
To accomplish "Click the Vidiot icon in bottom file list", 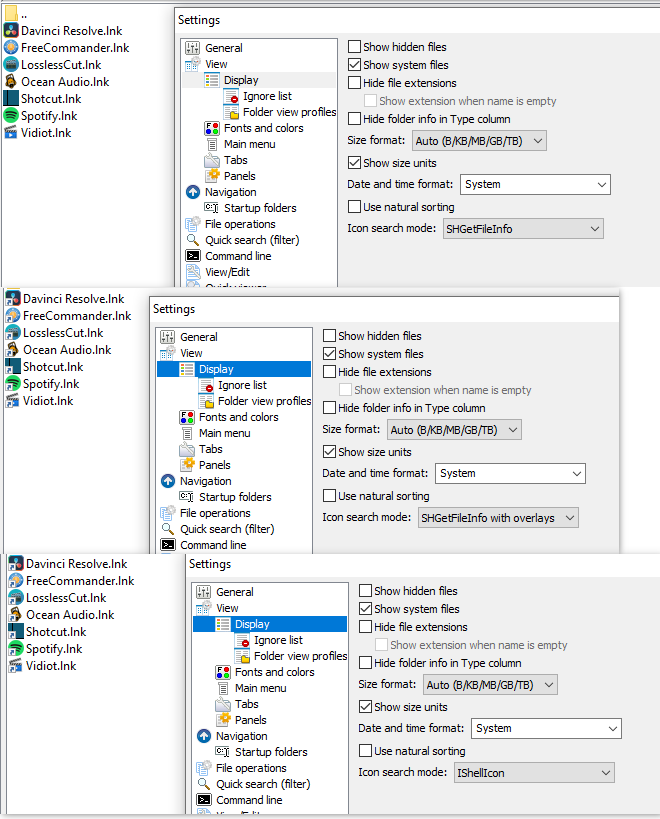I will pos(16,665).
